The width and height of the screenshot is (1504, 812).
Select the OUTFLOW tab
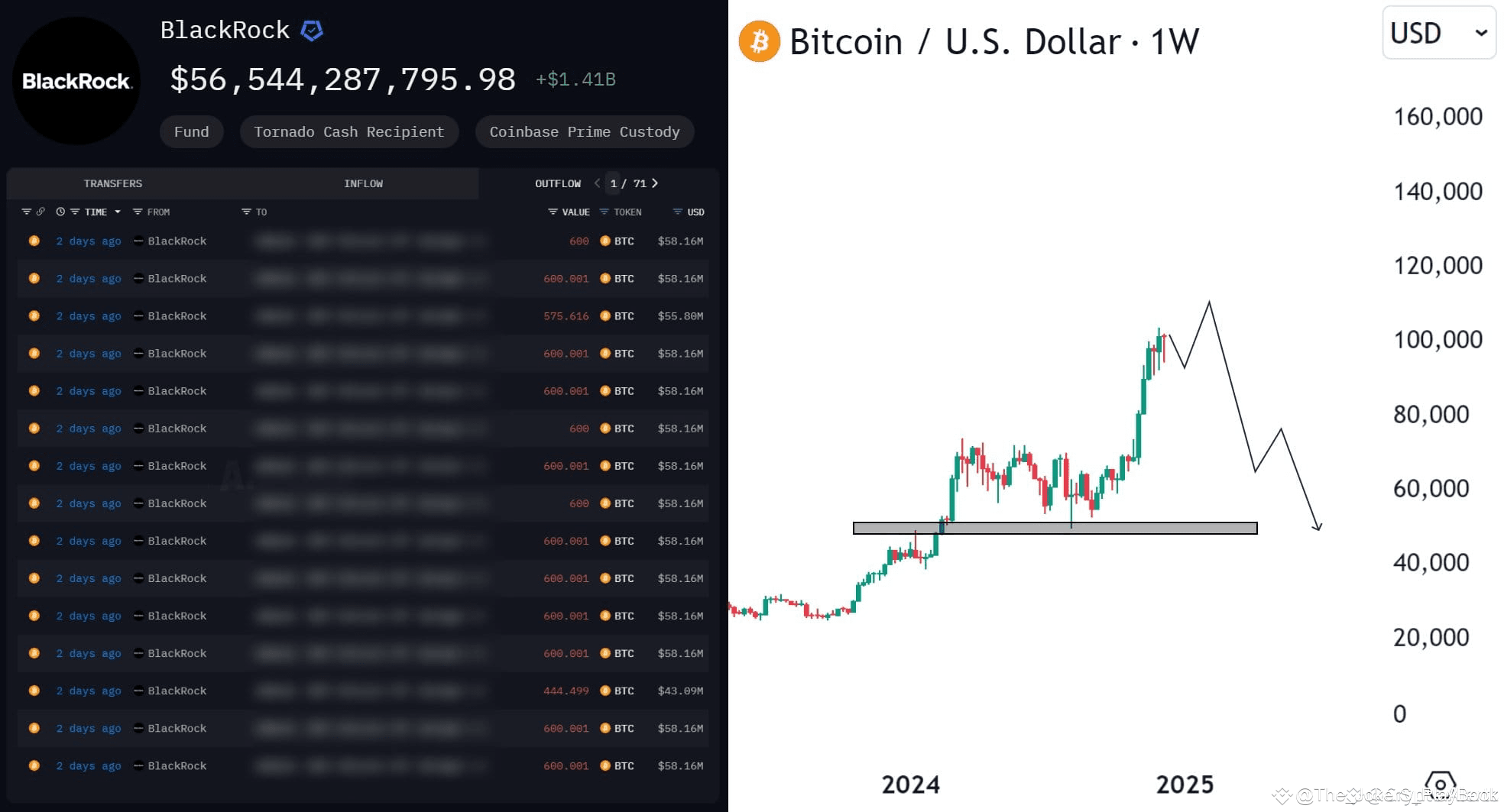558,183
